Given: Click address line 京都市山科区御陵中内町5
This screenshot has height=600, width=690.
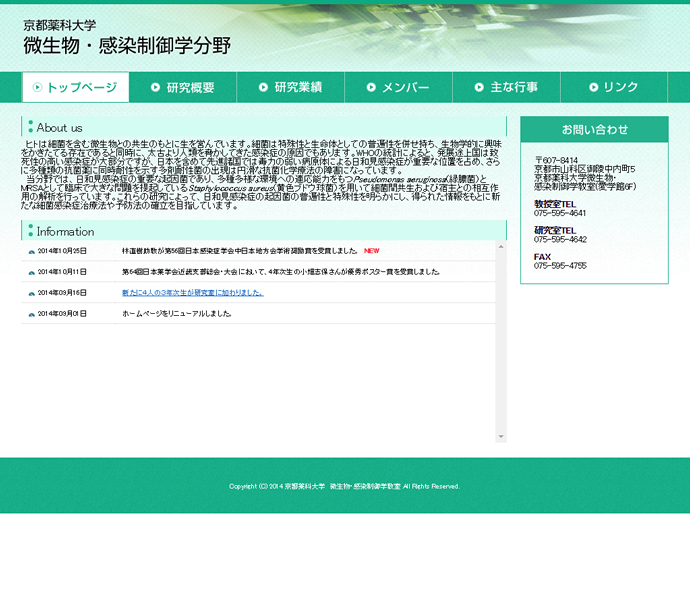Looking at the screenshot, I should (x=585, y=169).
